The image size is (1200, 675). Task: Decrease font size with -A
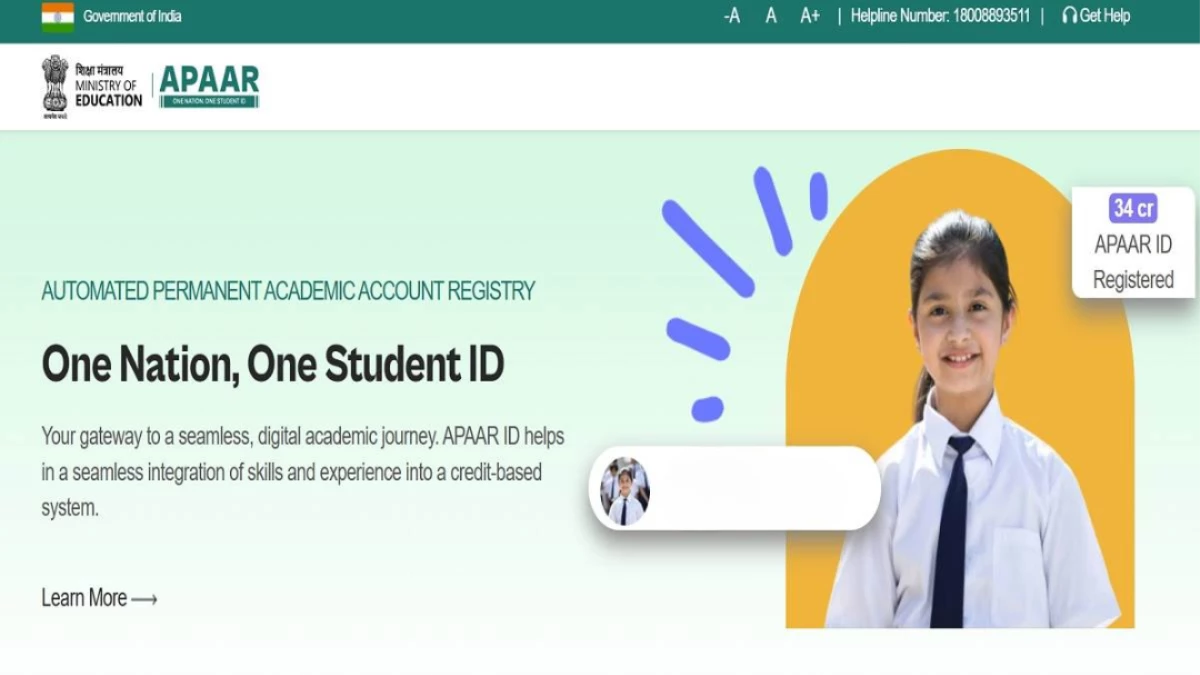[x=732, y=16]
